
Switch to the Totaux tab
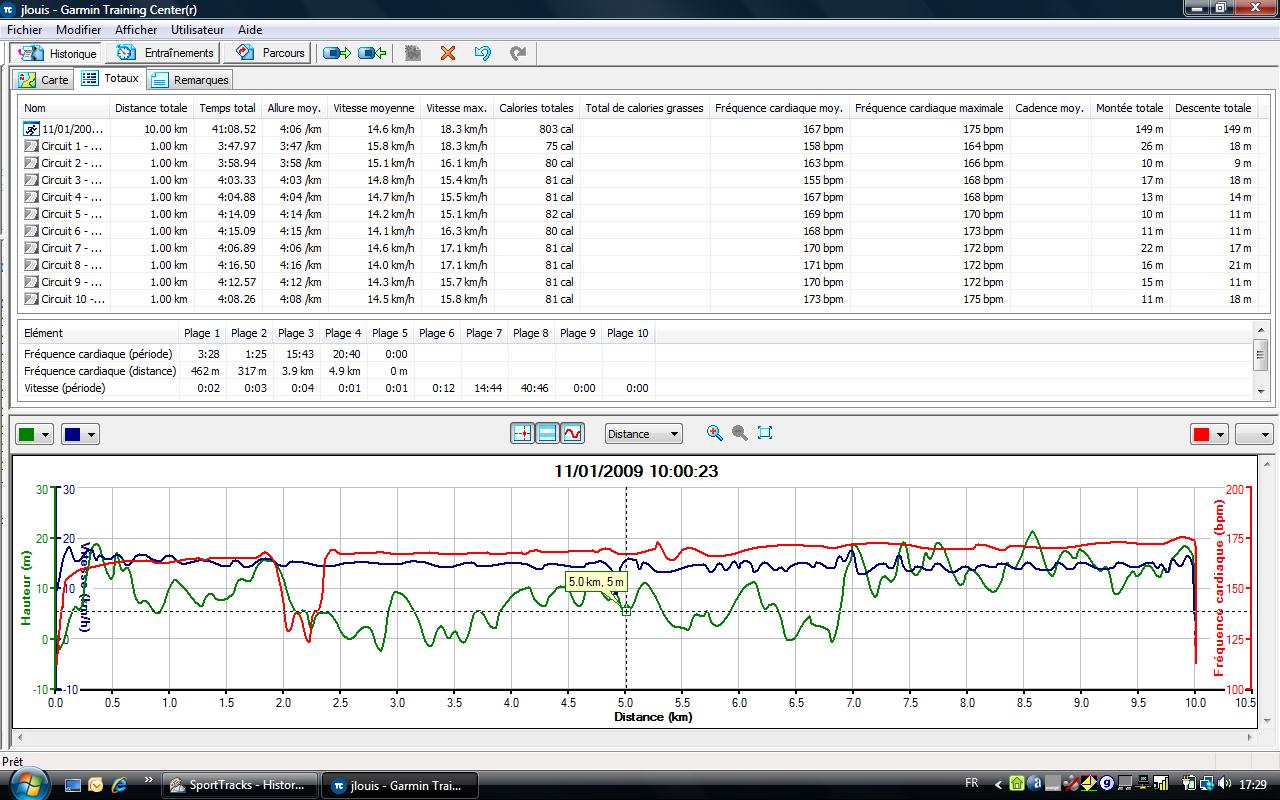click(110, 78)
